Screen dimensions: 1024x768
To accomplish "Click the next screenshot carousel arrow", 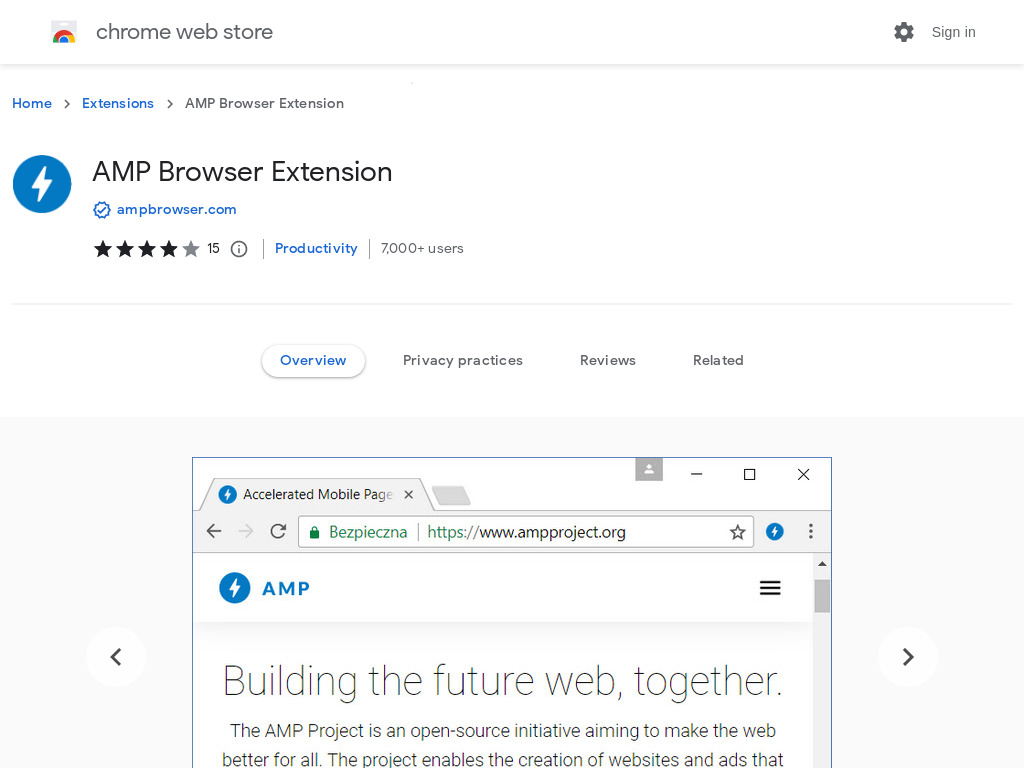I will click(908, 657).
